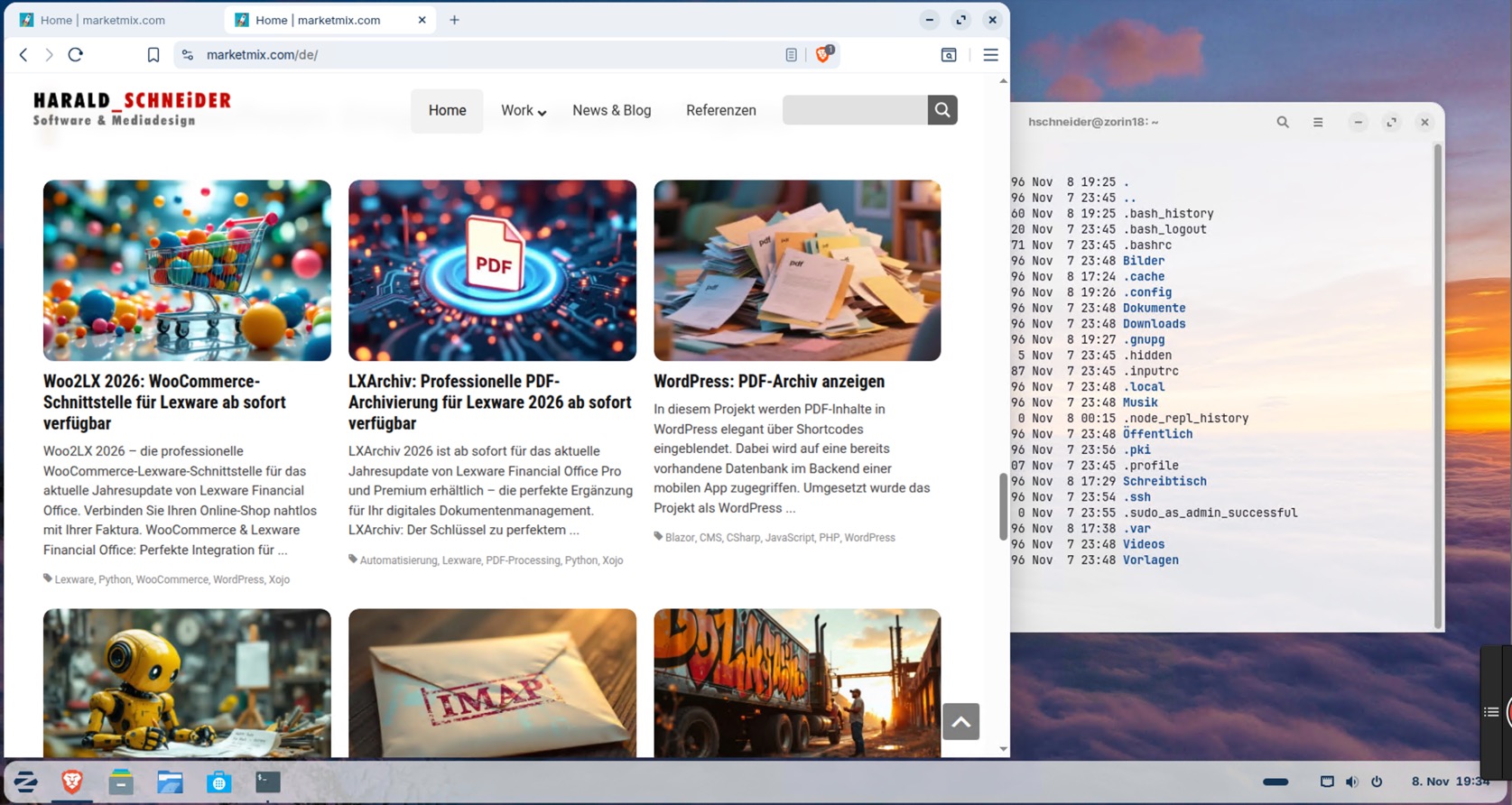Expand the Work dropdown menu
1512x805 pixels.
point(524,110)
